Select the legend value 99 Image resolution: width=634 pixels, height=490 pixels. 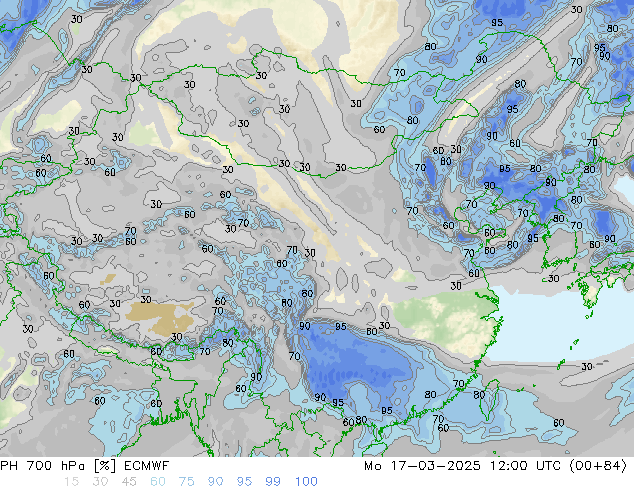coord(273,482)
